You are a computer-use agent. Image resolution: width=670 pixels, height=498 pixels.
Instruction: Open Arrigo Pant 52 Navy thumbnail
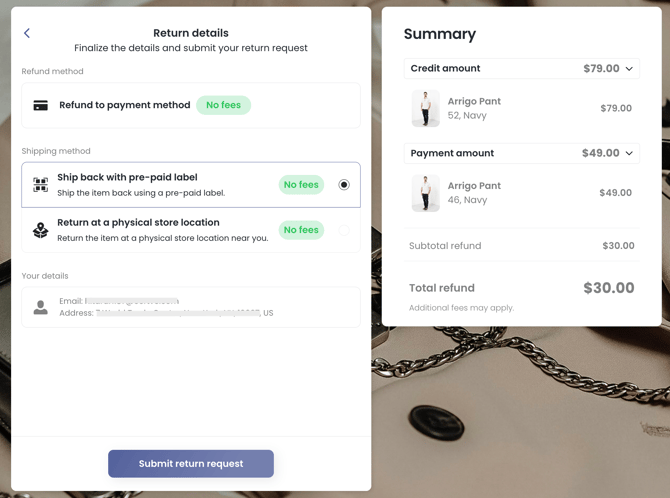point(426,108)
